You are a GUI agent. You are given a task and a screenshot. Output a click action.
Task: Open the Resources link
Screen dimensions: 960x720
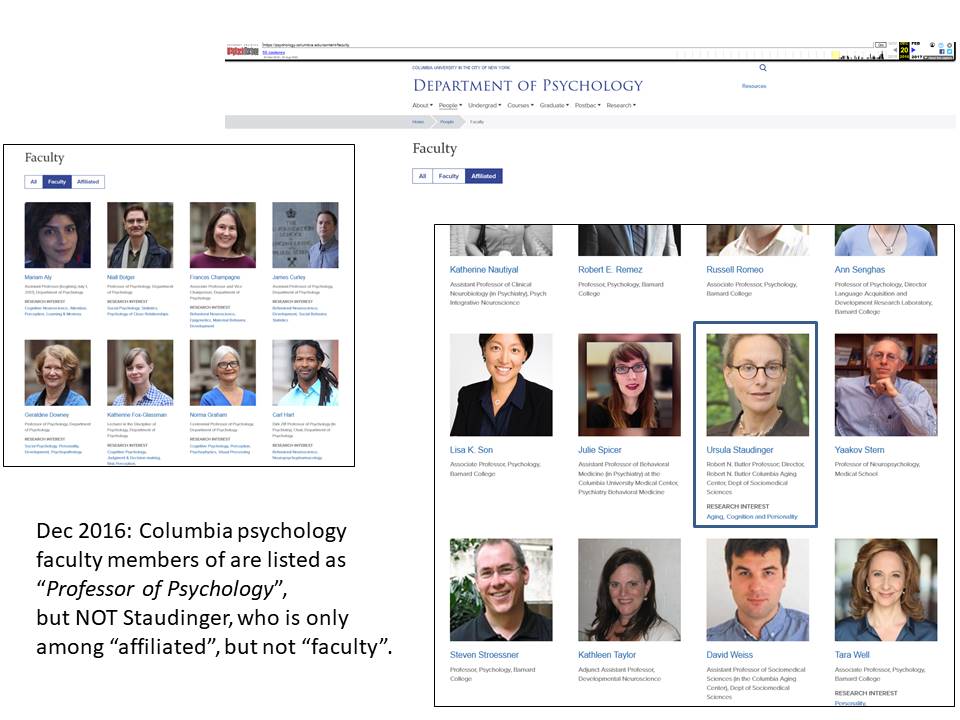[x=753, y=86]
